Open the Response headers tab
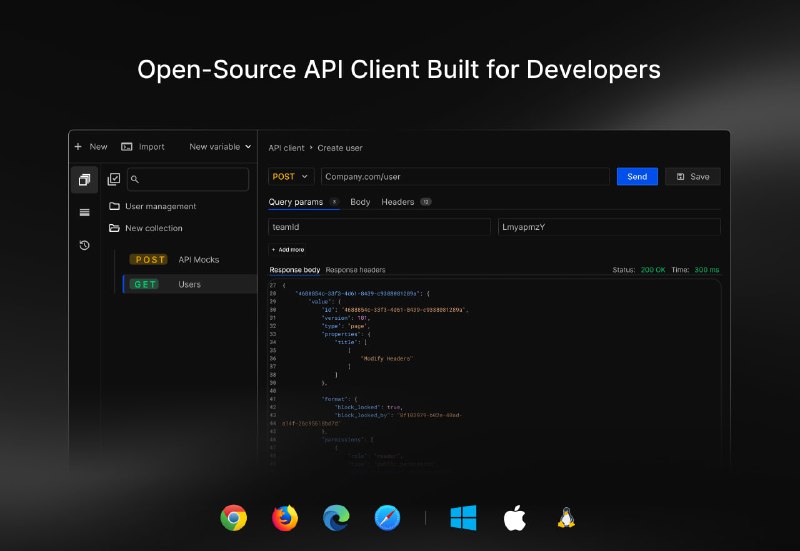 pyautogui.click(x=355, y=270)
